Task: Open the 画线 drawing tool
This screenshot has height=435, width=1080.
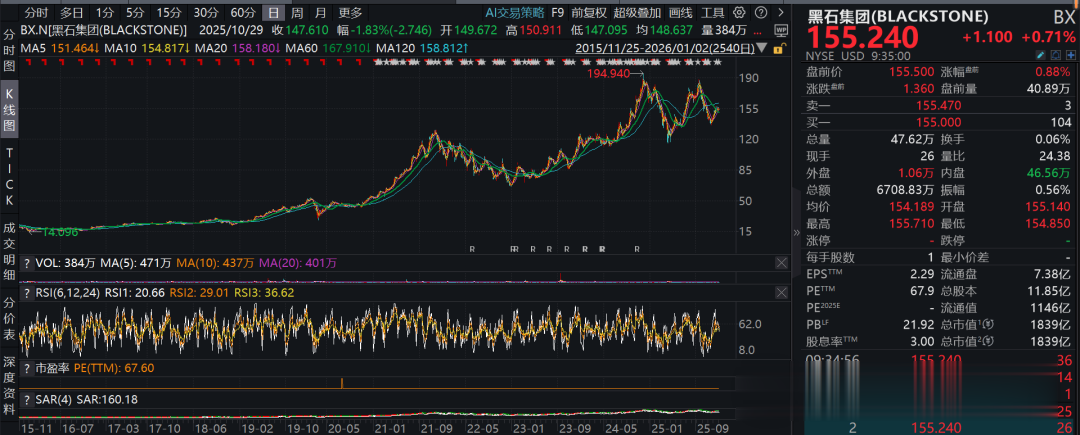Action: pyautogui.click(x=680, y=14)
